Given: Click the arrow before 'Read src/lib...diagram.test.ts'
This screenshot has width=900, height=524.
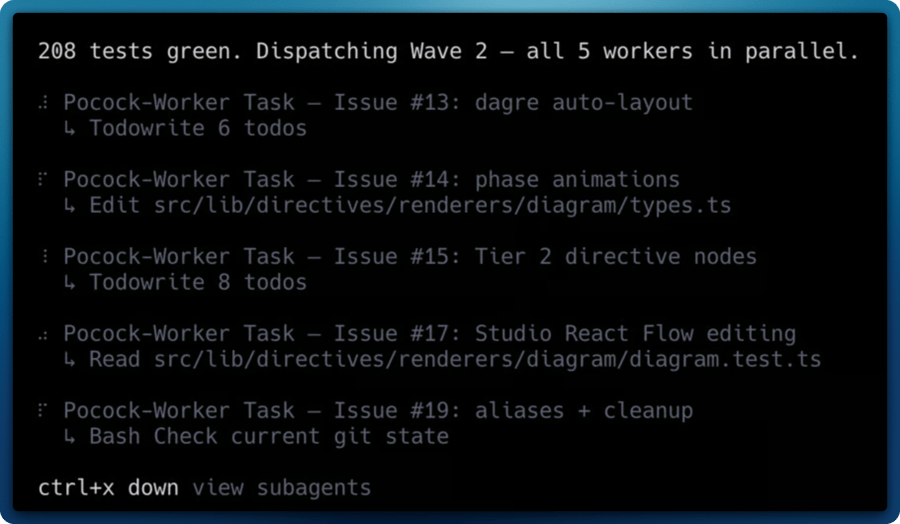Looking at the screenshot, I should coord(69,360).
